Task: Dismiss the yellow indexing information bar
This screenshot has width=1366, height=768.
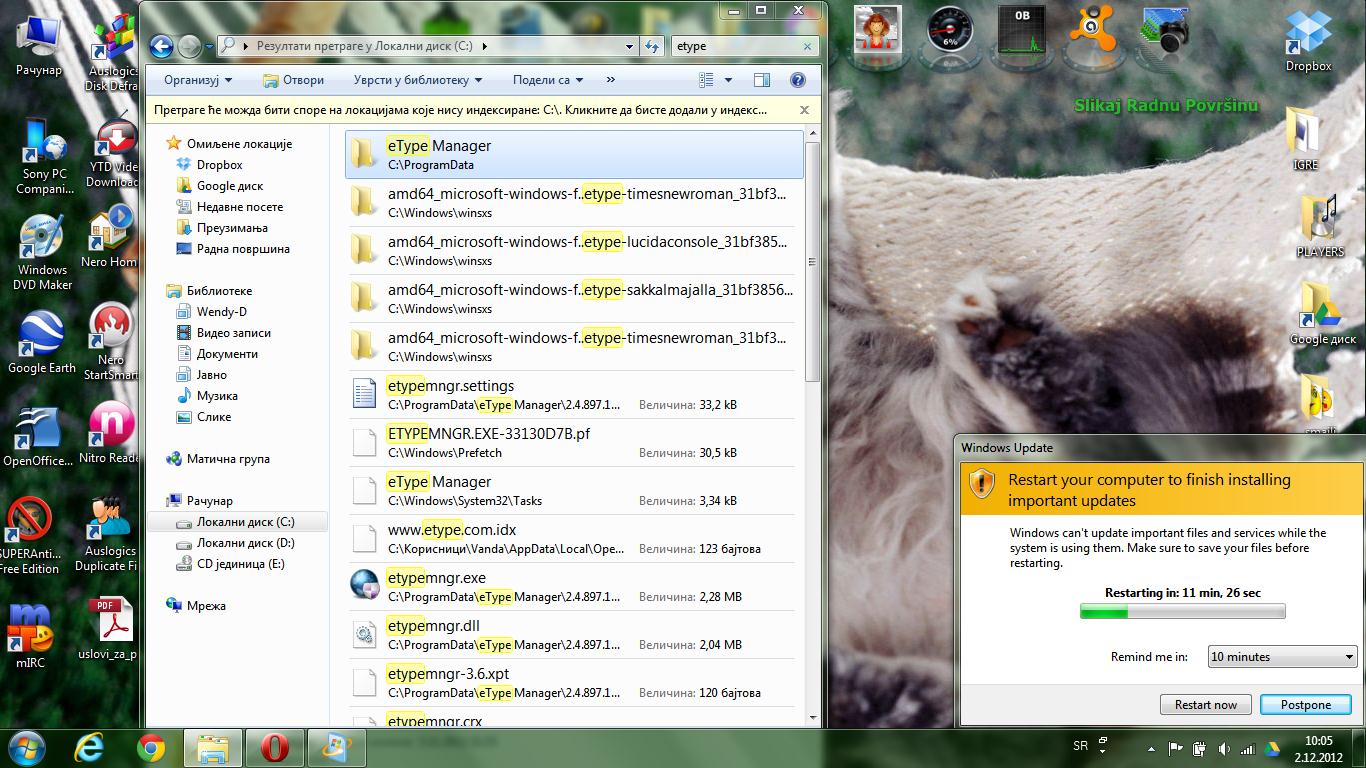Action: point(804,110)
